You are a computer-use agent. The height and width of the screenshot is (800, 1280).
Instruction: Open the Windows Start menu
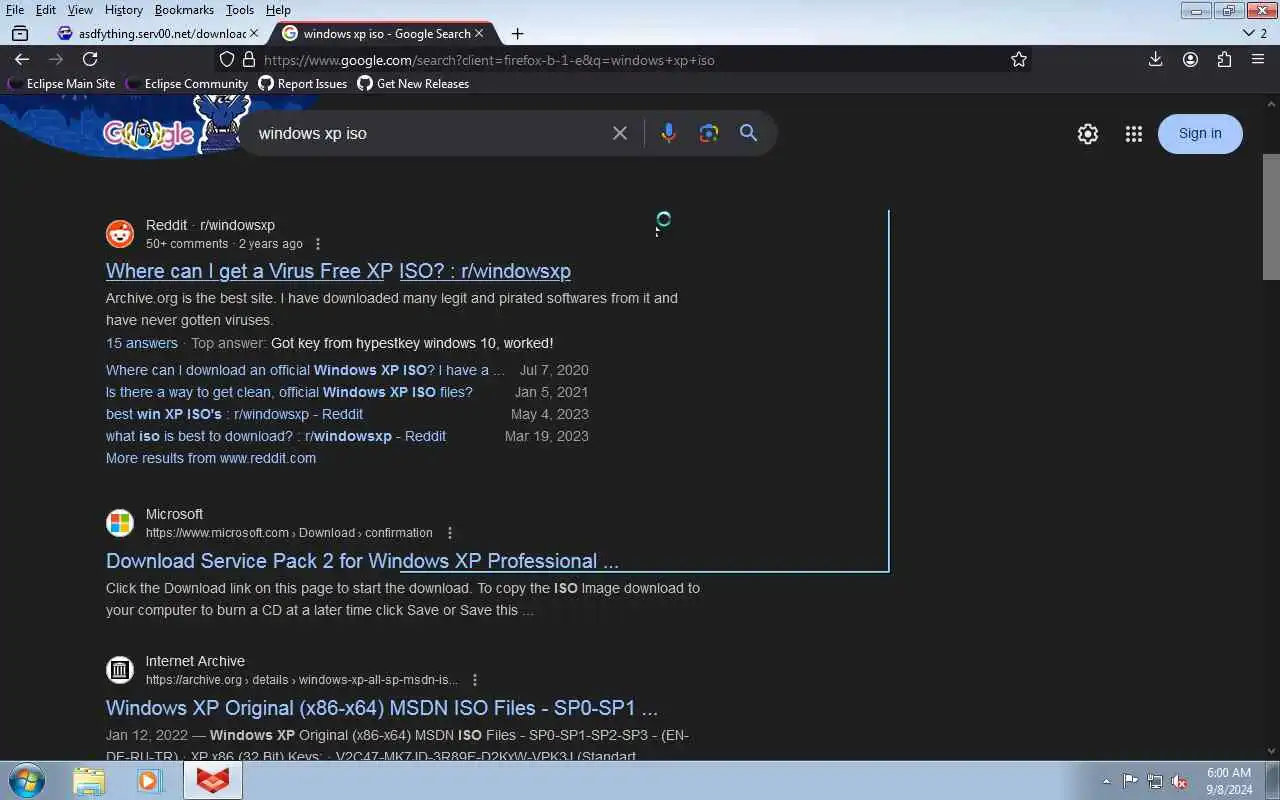26,780
